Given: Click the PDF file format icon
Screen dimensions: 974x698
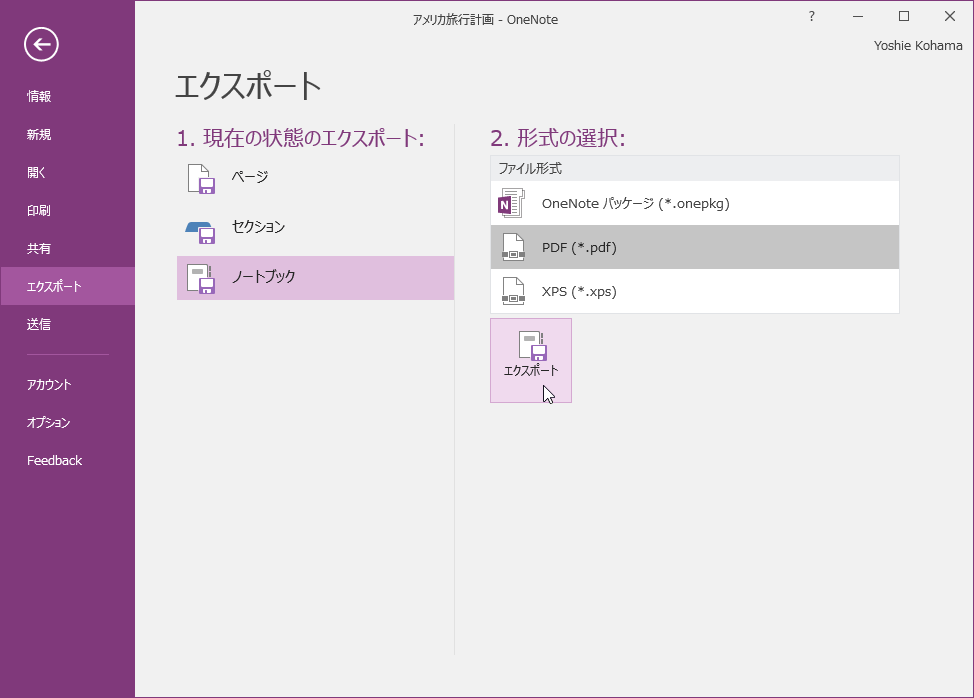Looking at the screenshot, I should click(x=513, y=248).
